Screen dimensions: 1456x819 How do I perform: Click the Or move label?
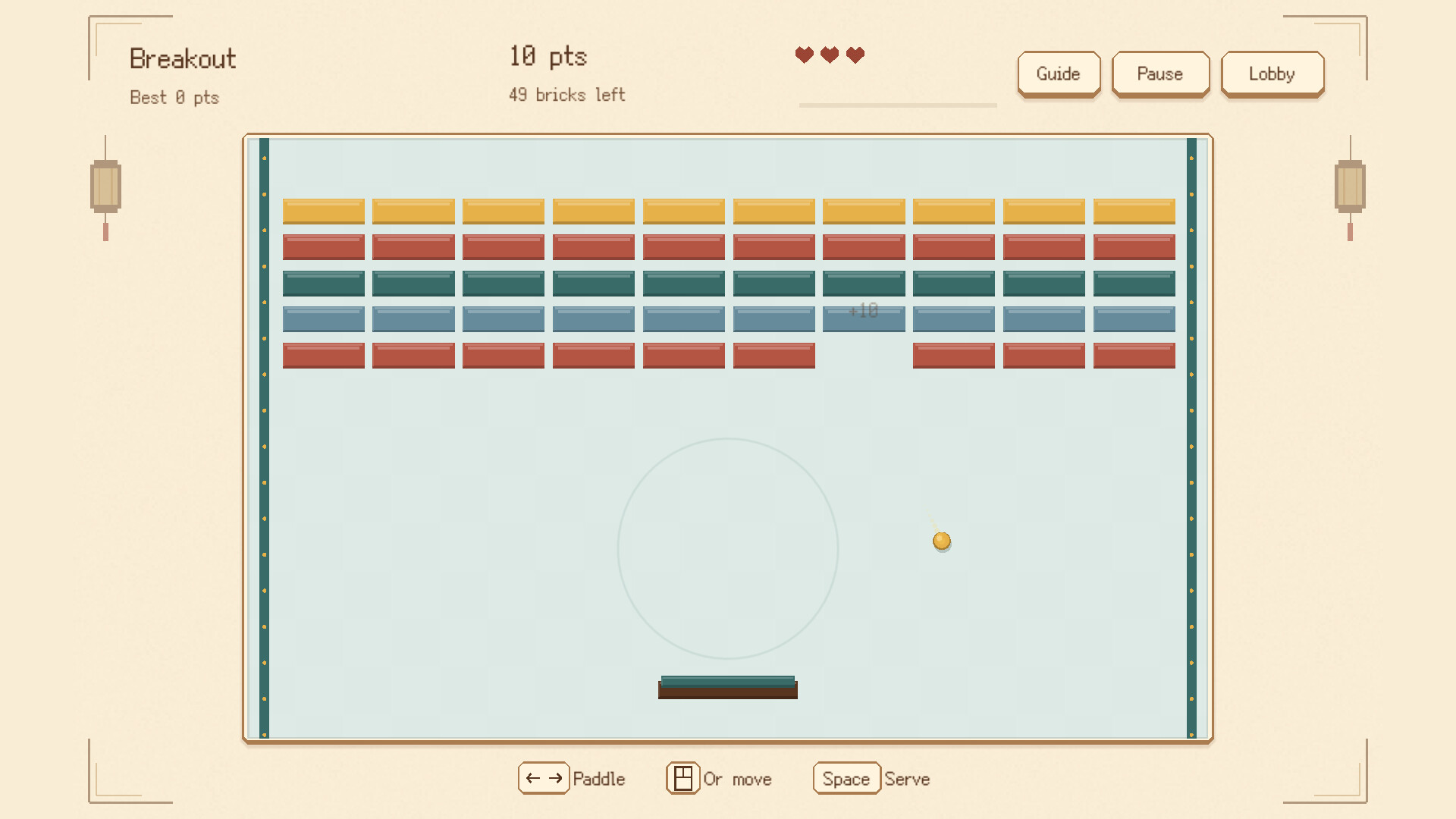(737, 779)
